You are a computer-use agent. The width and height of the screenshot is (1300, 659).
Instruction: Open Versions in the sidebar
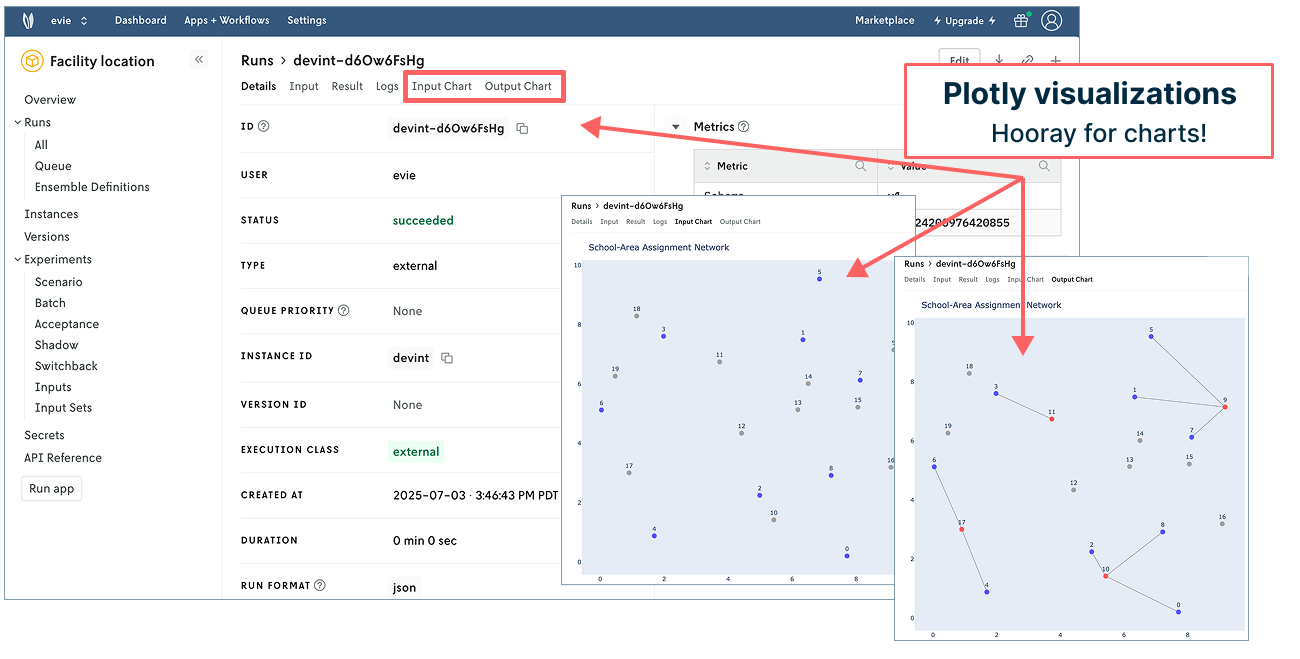tap(47, 237)
